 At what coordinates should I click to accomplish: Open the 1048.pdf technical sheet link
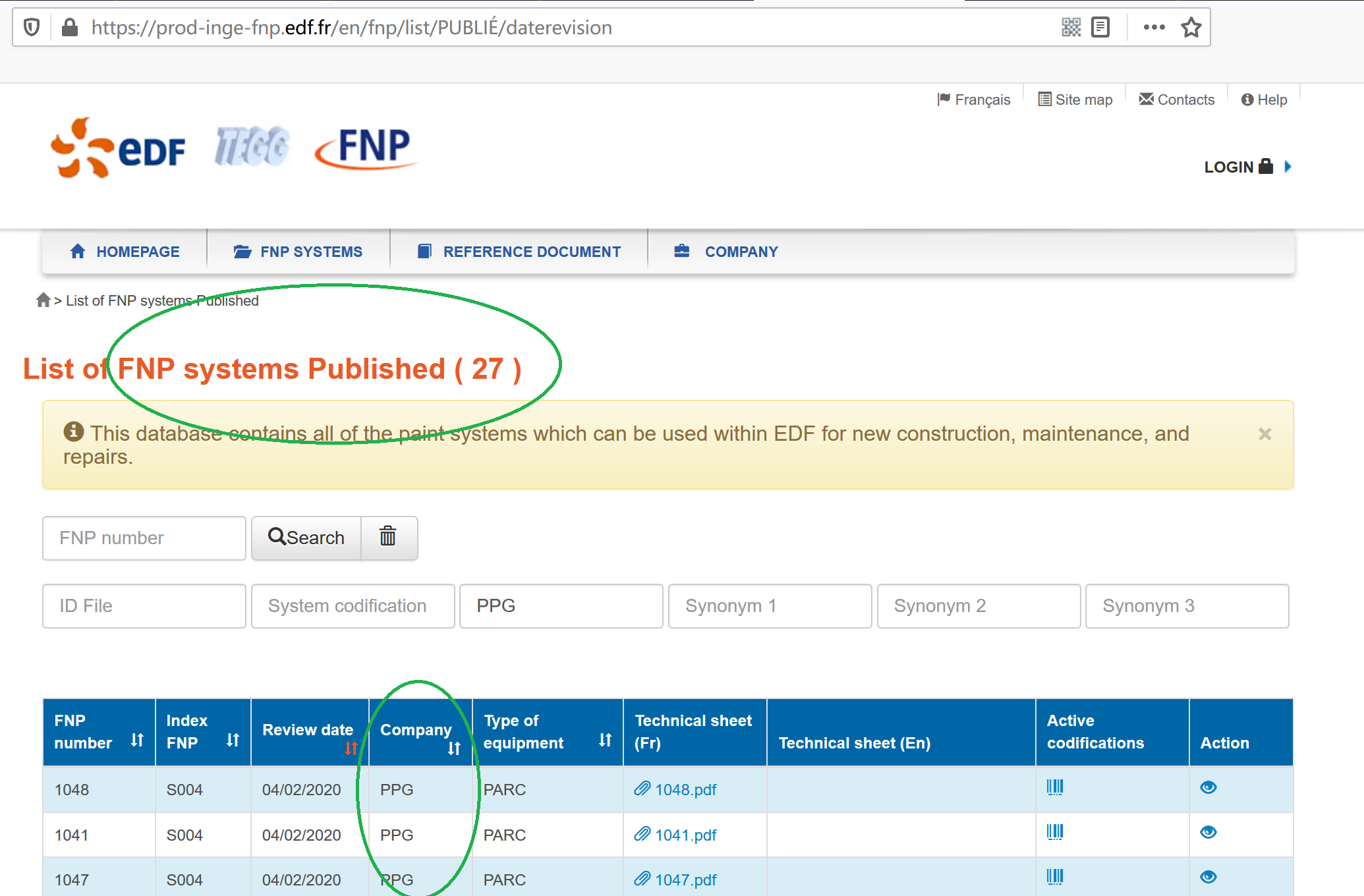click(685, 789)
